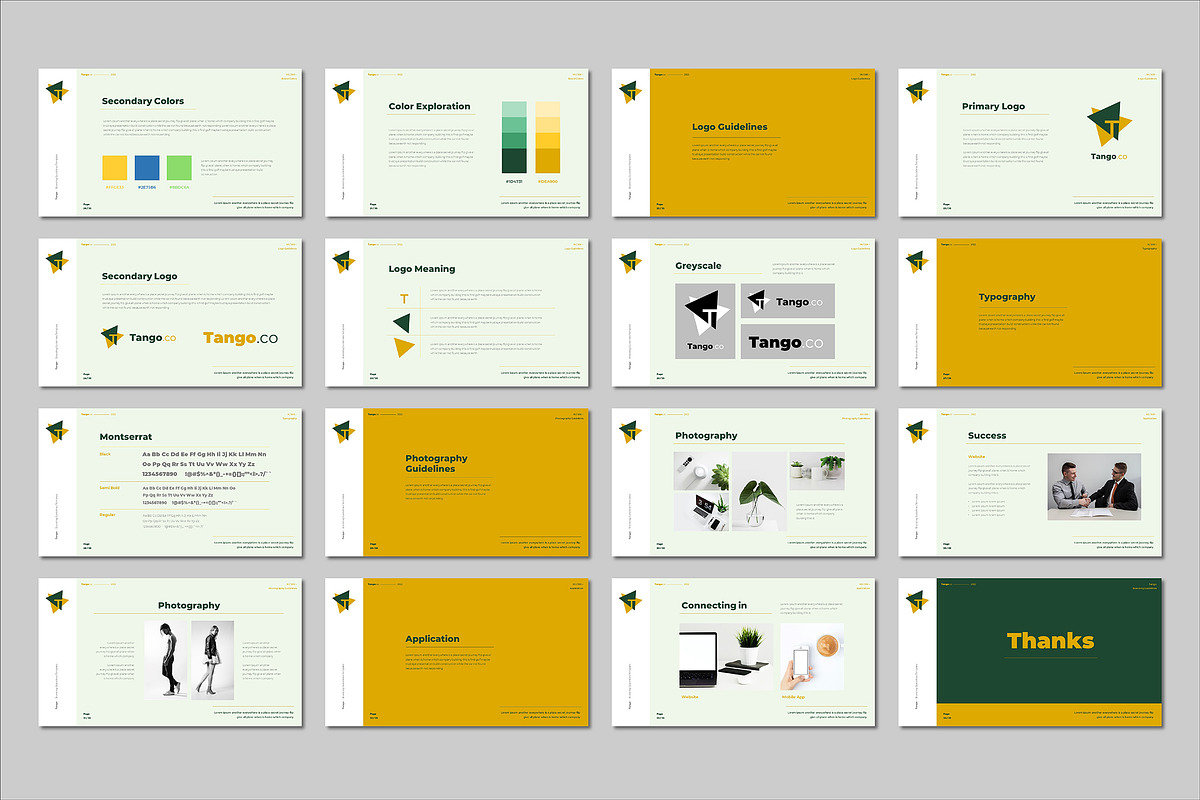Click the 'Tango.co' text under the Primary Logo
Viewport: 1200px width, 800px height.
[x=1109, y=157]
